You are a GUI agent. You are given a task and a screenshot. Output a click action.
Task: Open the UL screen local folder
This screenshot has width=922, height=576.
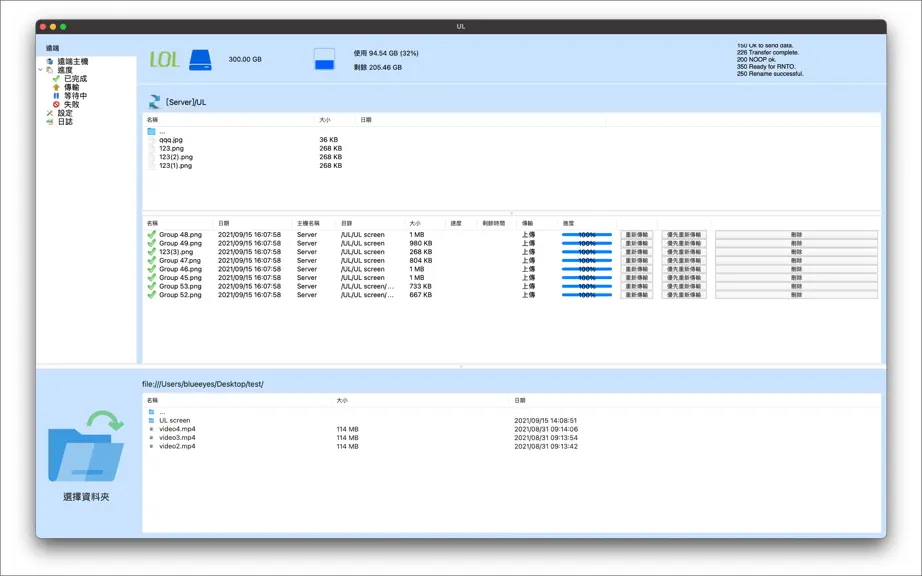tap(175, 420)
